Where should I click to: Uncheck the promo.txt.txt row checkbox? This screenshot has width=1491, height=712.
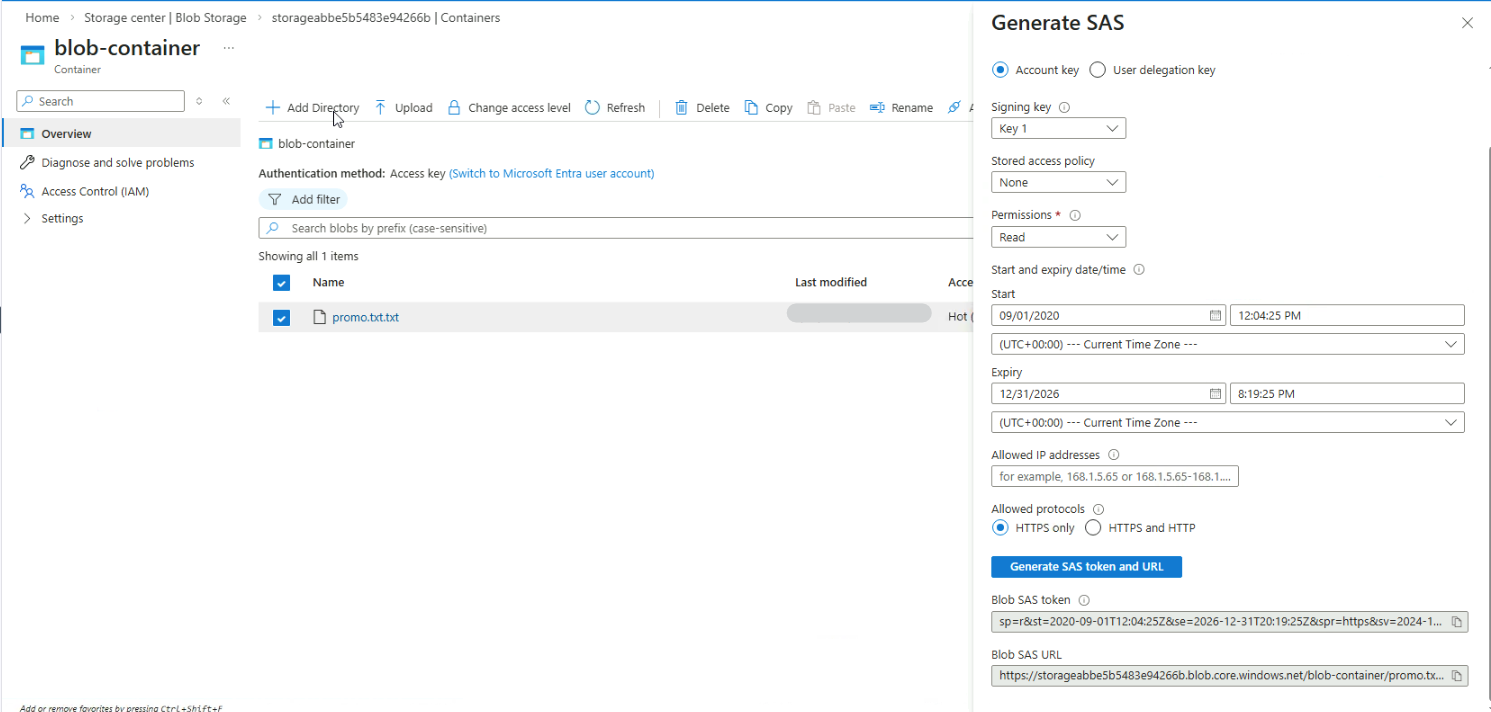coord(281,318)
